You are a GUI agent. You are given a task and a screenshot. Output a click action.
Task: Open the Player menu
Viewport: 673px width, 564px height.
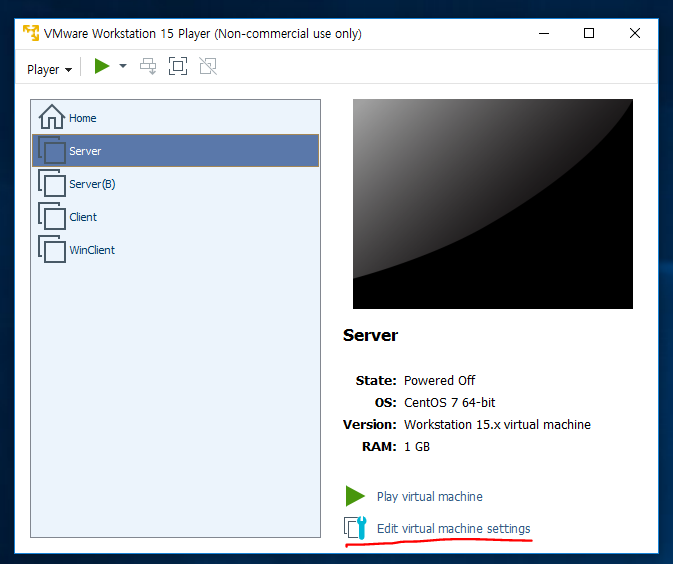click(49, 69)
